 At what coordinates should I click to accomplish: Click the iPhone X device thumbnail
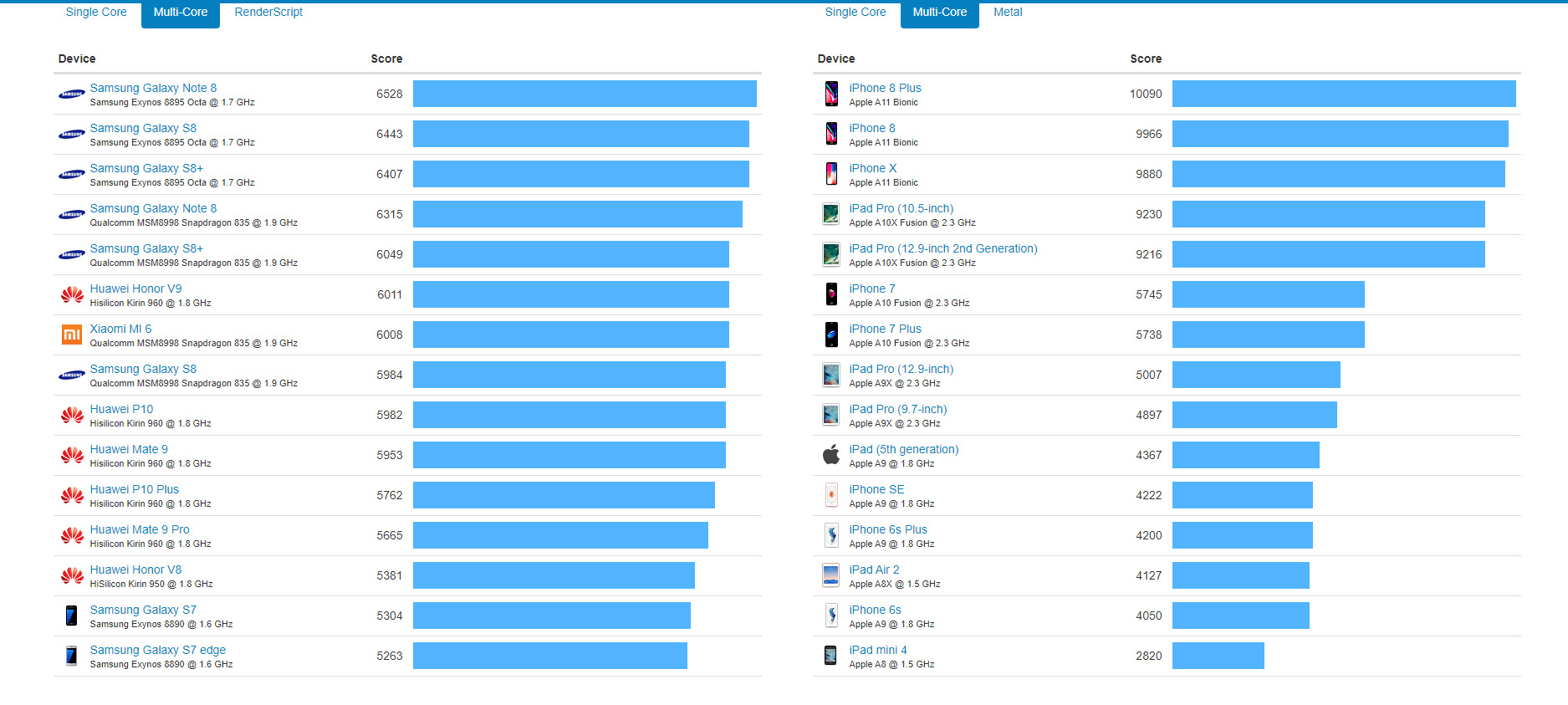(x=831, y=174)
